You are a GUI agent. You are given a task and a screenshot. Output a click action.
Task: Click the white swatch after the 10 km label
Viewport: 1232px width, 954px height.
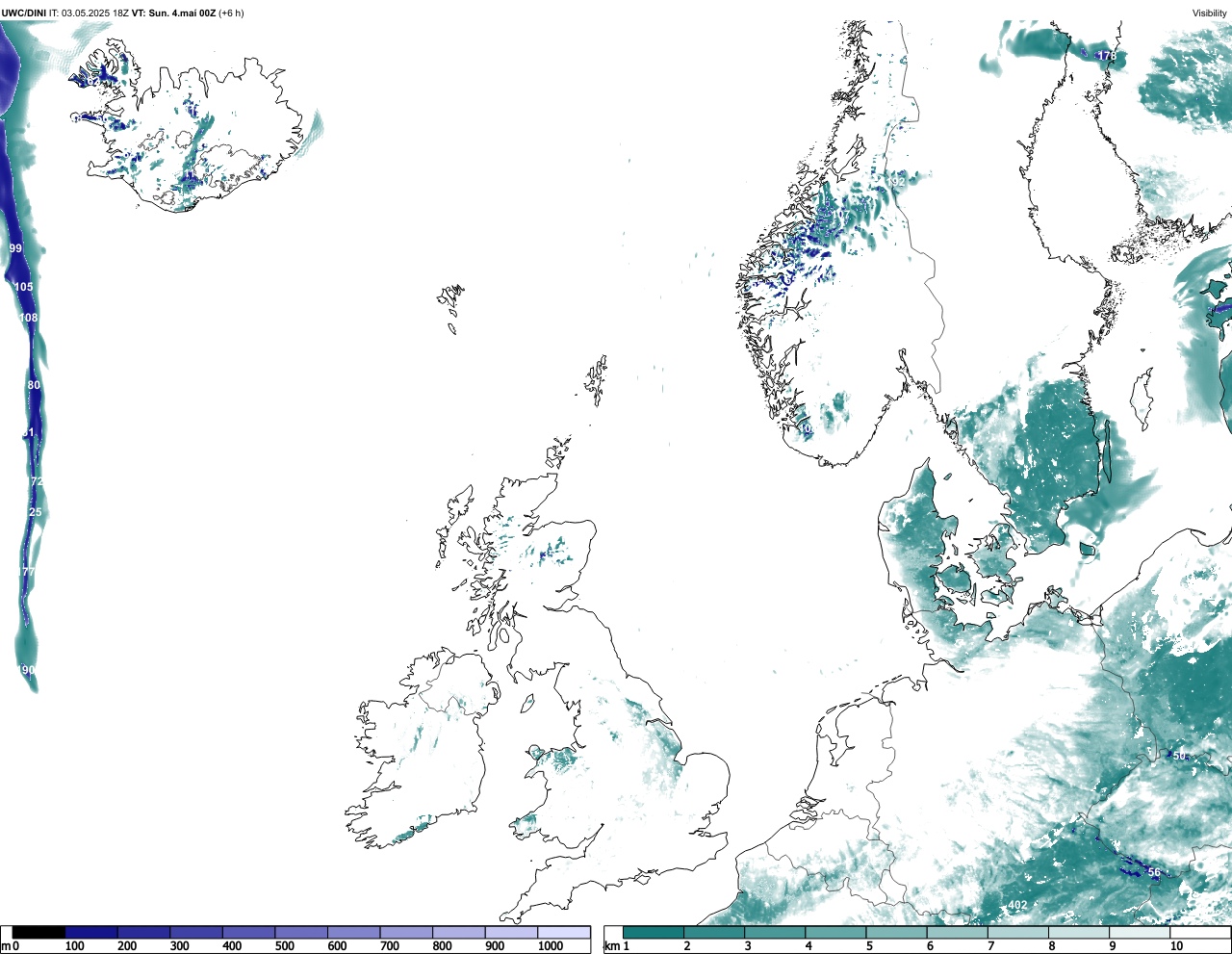[x=1199, y=932]
